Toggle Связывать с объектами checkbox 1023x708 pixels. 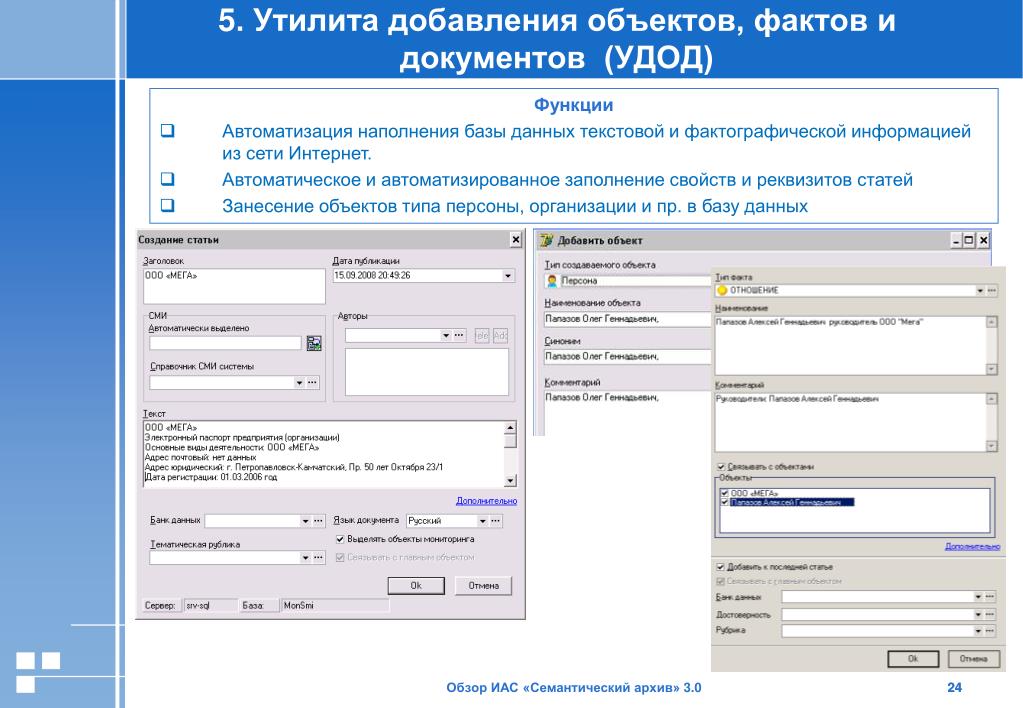[x=721, y=467]
